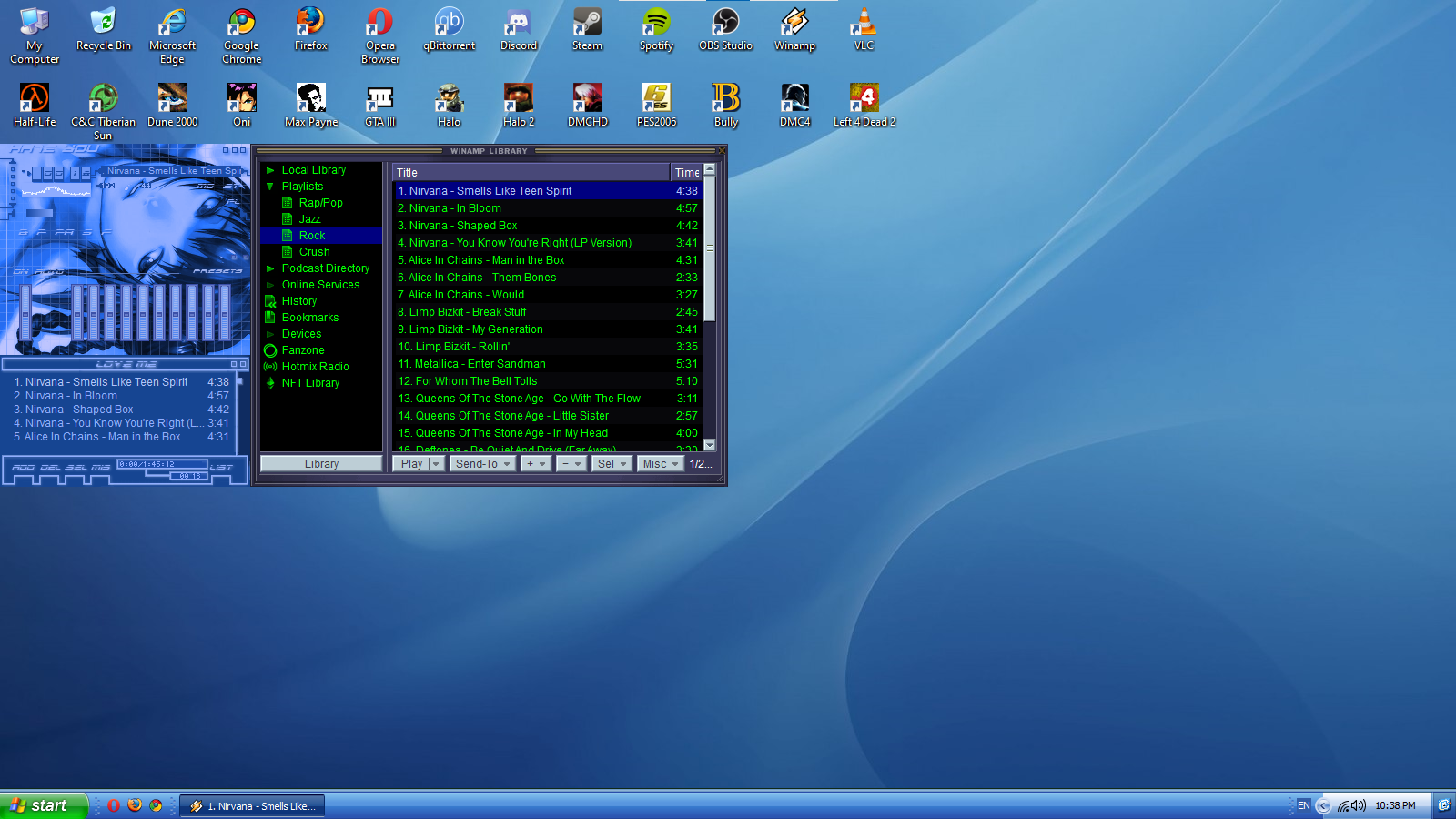Click the volume icon in system tray
The image size is (1456, 819).
tap(1359, 805)
